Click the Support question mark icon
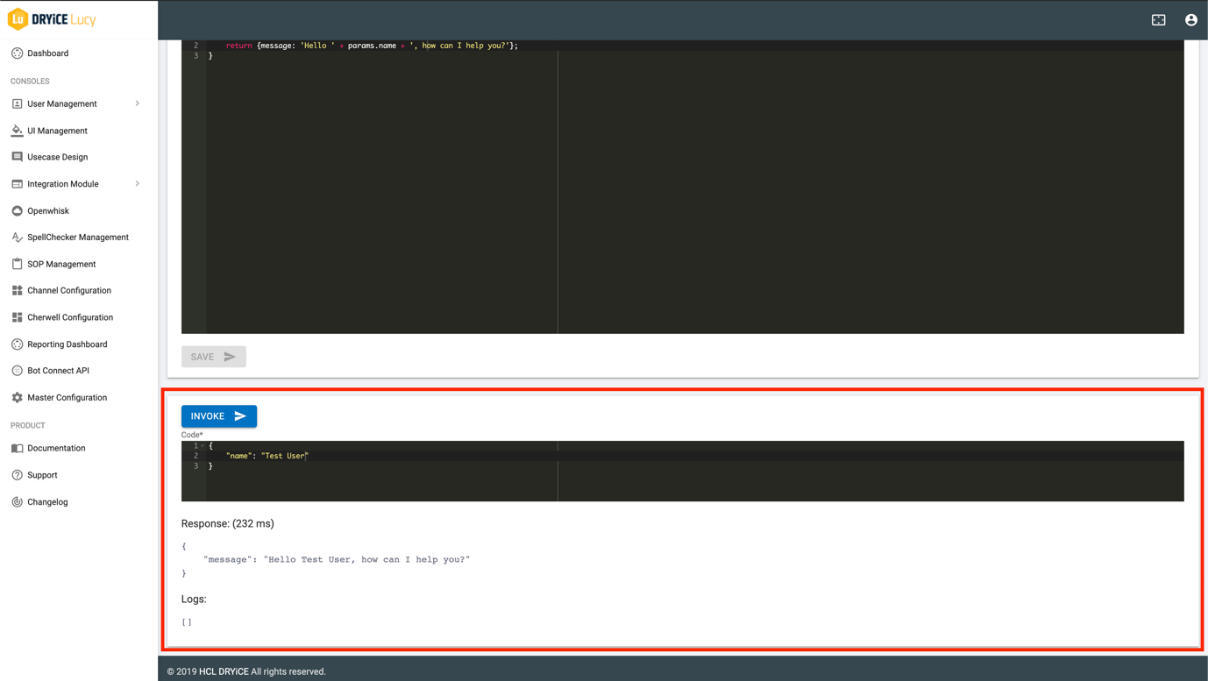The width and height of the screenshot is (1208, 681). [x=17, y=475]
